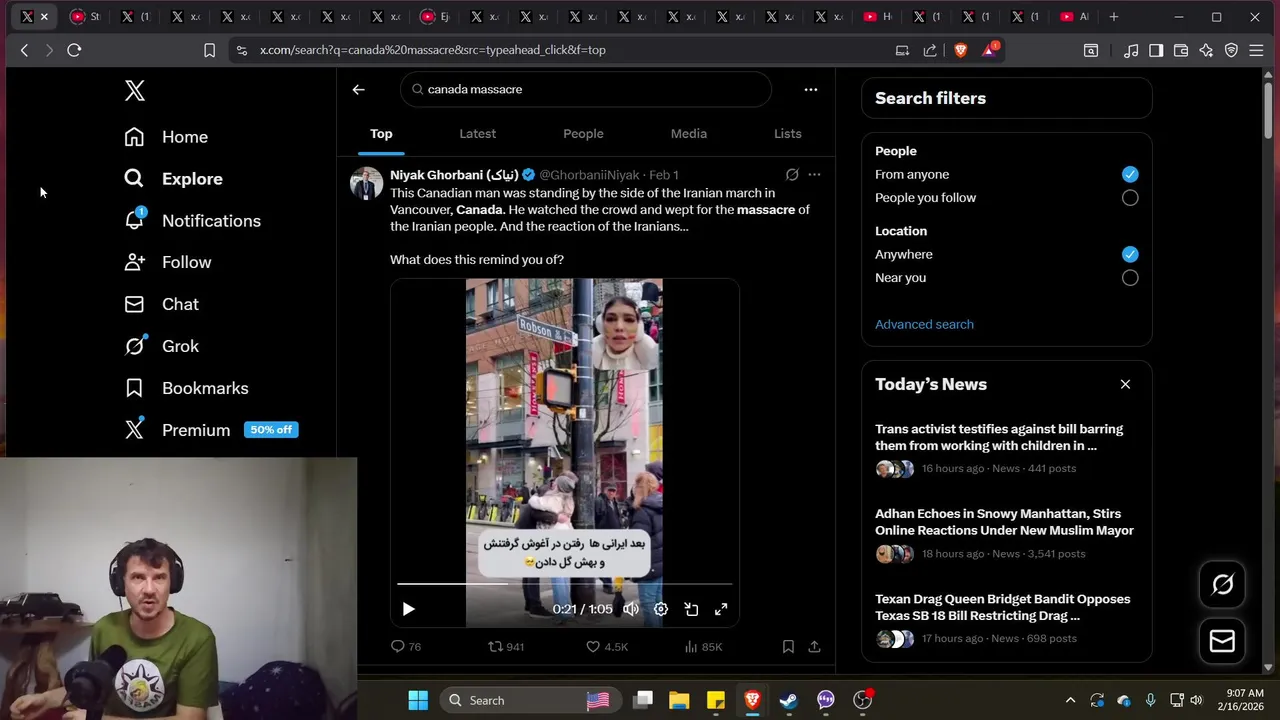Share the Niyak Ghorbani post
Viewport: 1280px width, 720px height.
click(814, 647)
